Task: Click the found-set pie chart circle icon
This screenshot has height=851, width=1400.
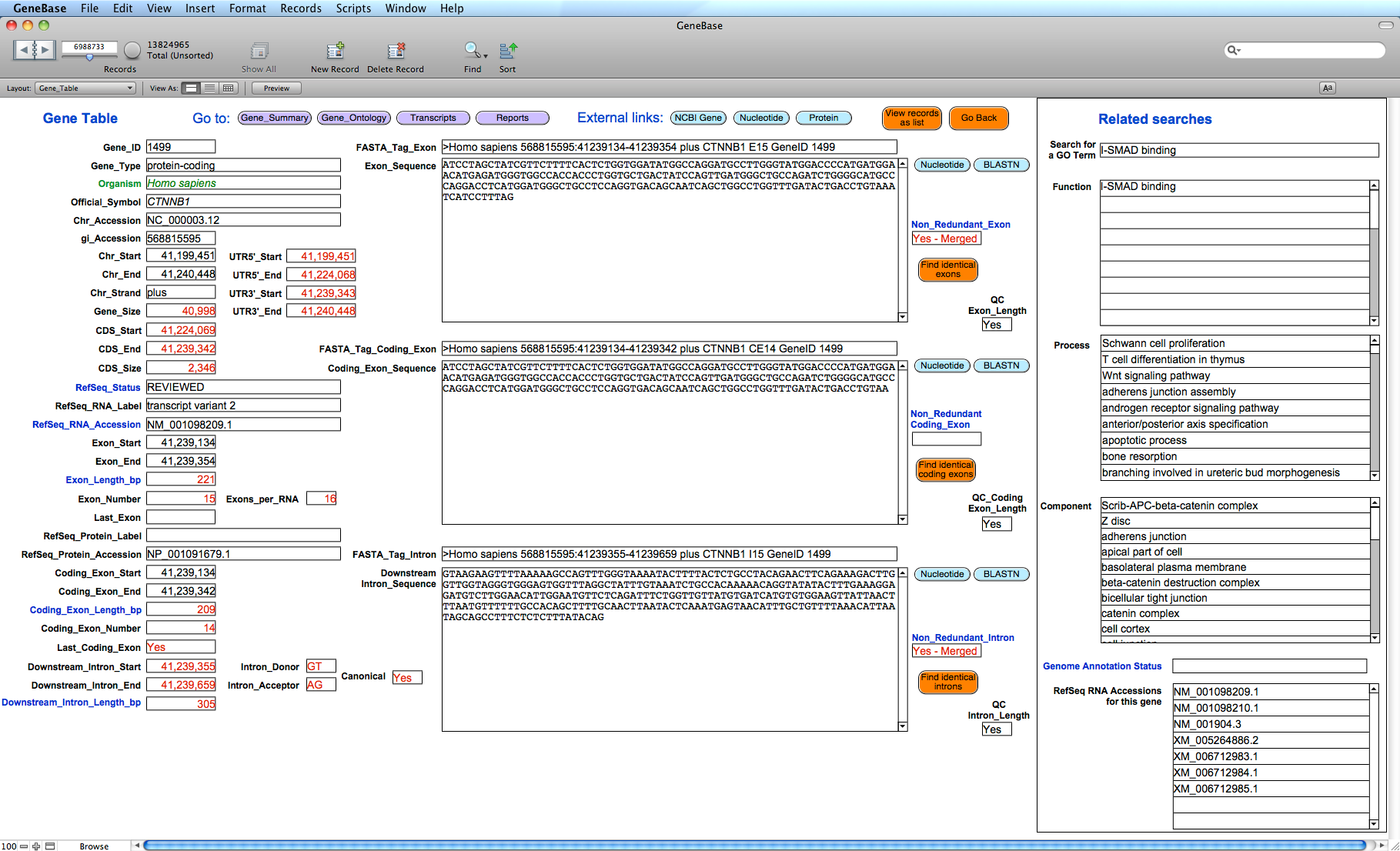Action: point(132,51)
